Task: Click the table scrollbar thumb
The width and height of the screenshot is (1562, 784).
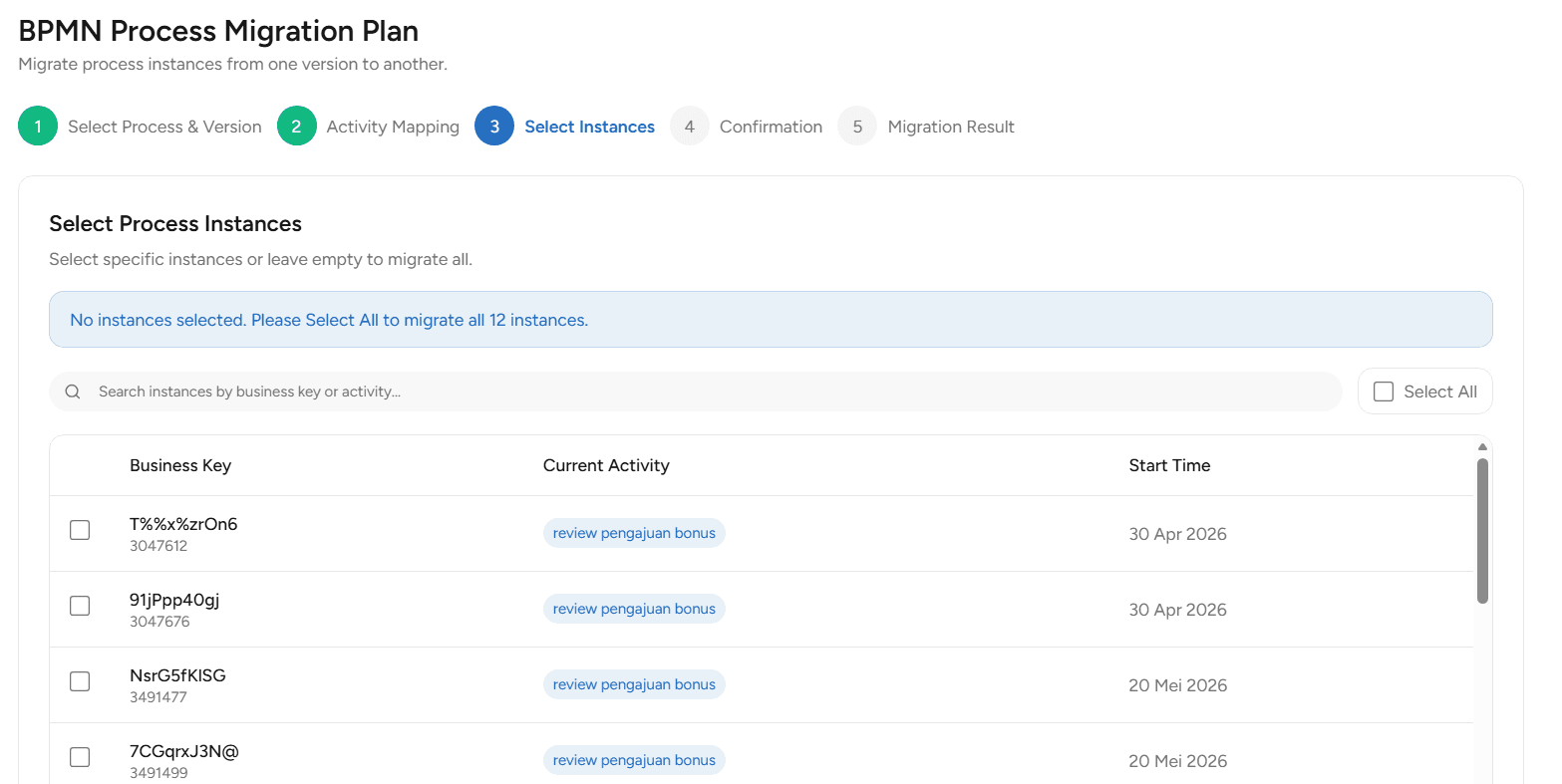Action: (x=1482, y=530)
